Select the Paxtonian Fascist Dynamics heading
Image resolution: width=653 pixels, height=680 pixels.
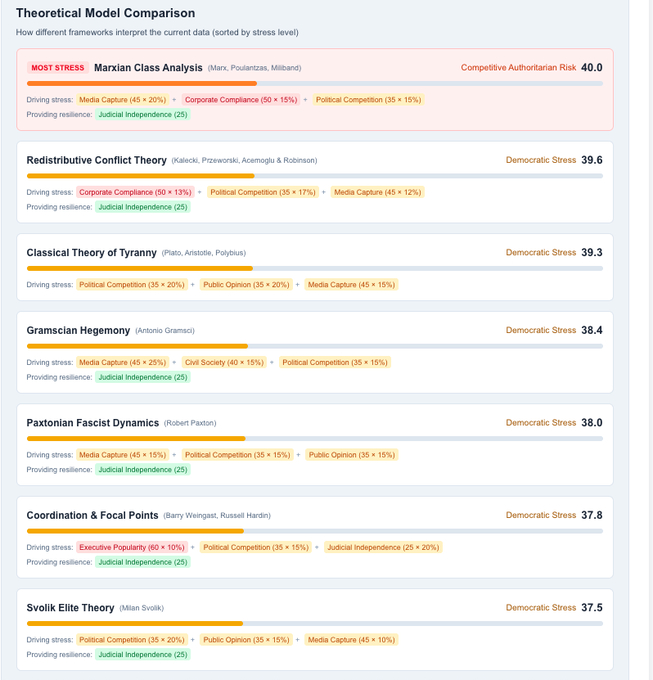coord(93,423)
